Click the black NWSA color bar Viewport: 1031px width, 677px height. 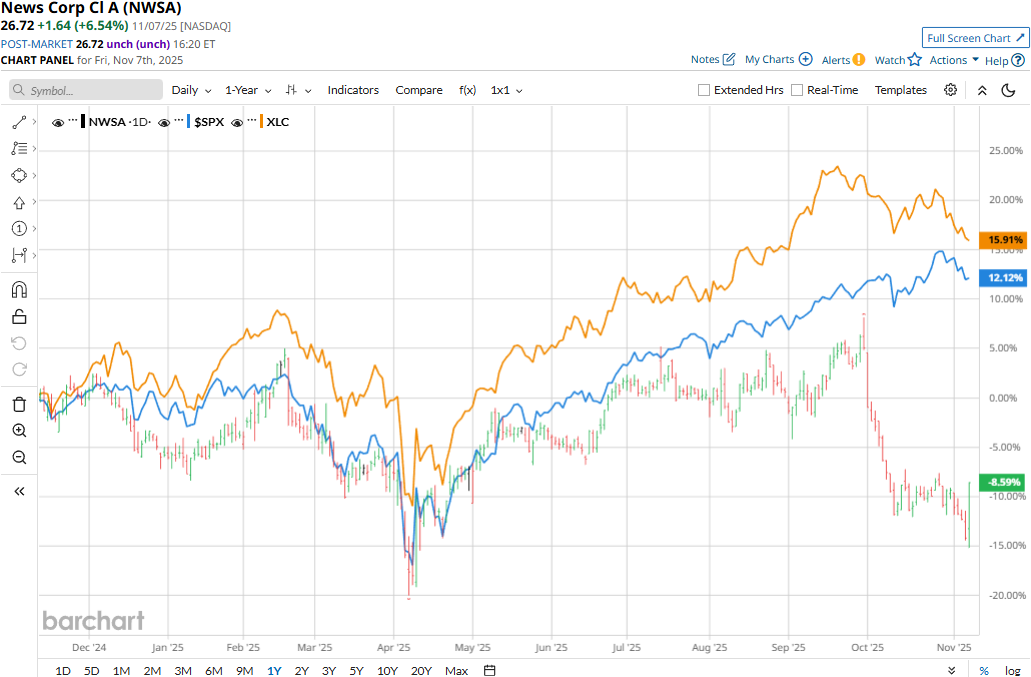(x=83, y=122)
